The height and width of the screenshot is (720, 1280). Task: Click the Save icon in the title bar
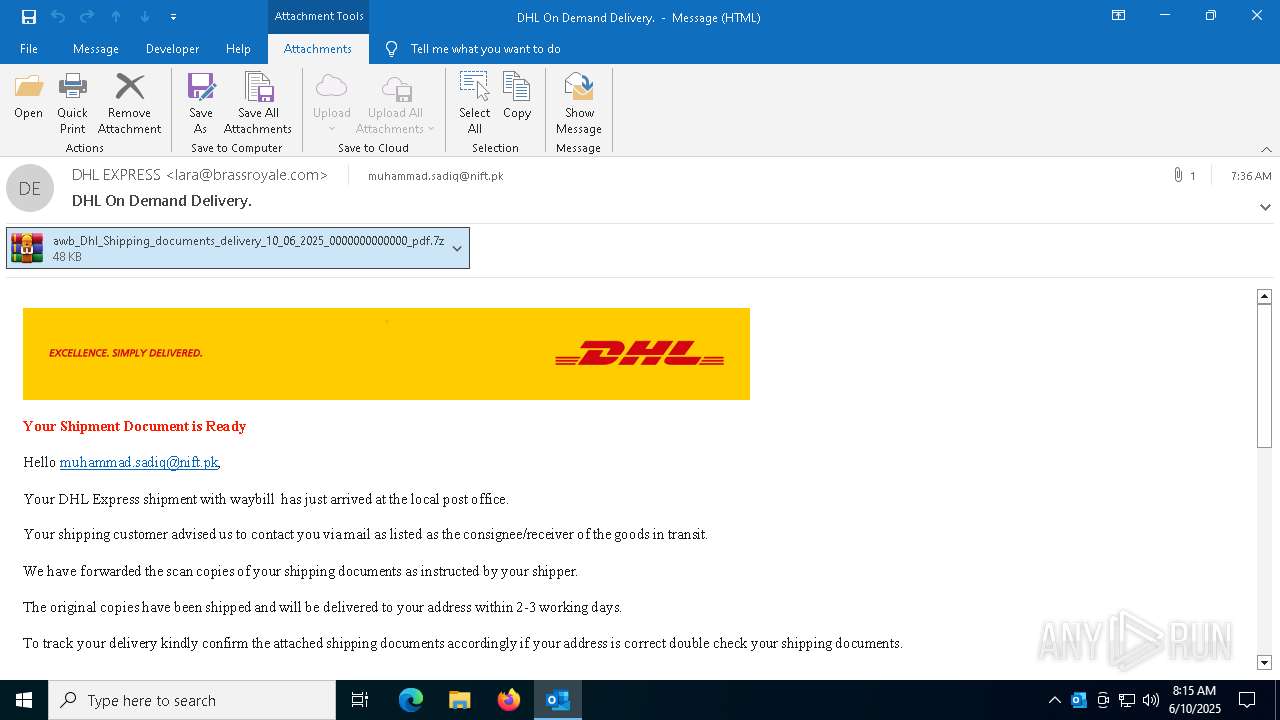(29, 17)
